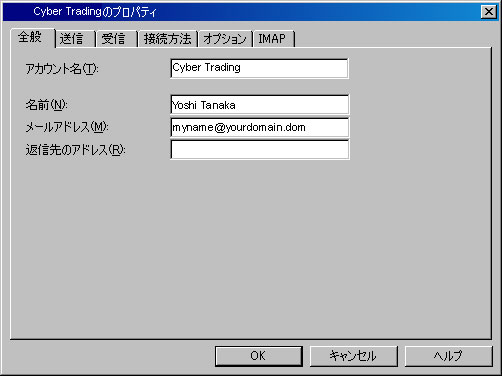The width and height of the screenshot is (502, 376).
Task: Click the キャンセル button
Action: click(353, 356)
